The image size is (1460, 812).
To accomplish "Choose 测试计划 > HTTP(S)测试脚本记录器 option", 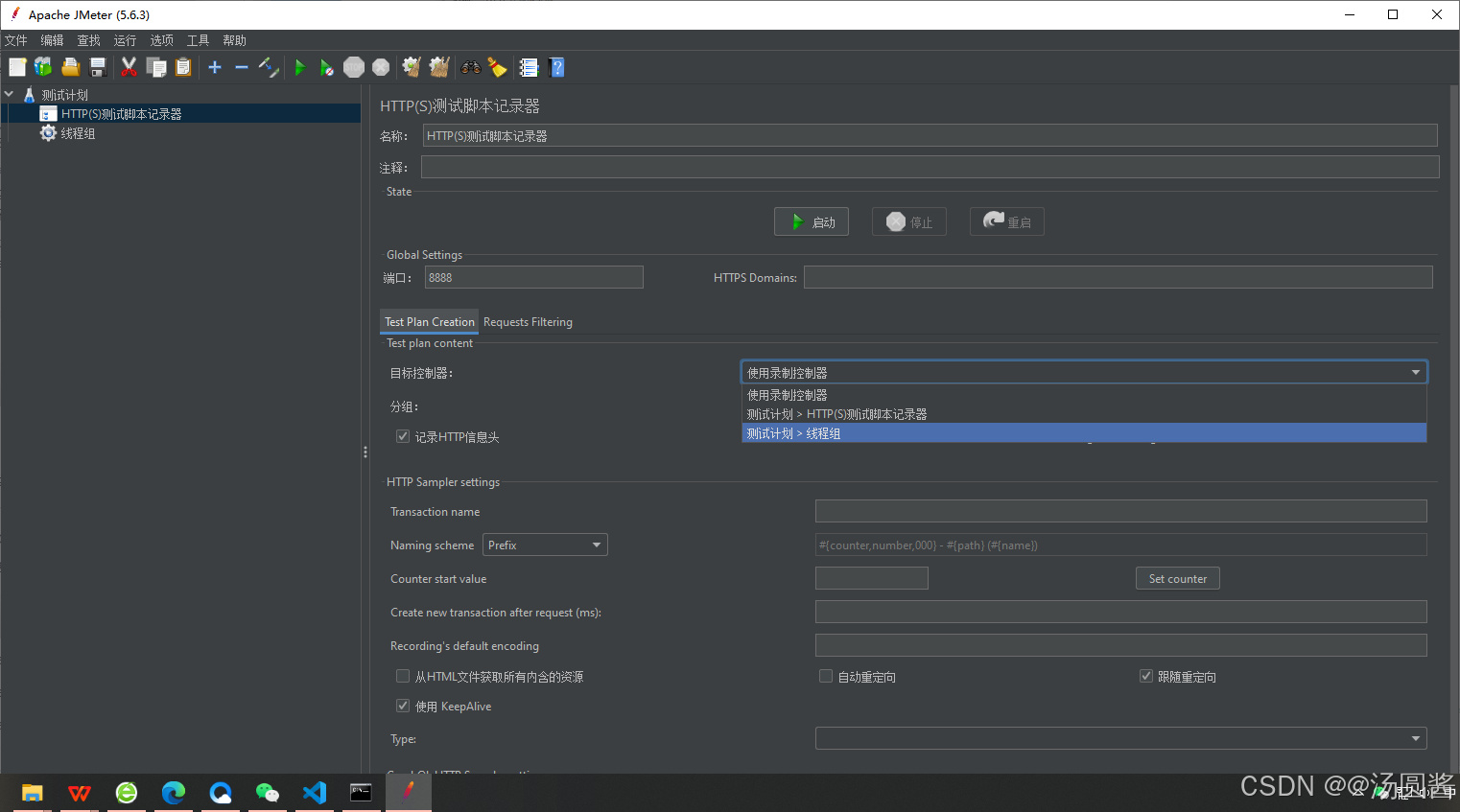I will (x=1084, y=414).
